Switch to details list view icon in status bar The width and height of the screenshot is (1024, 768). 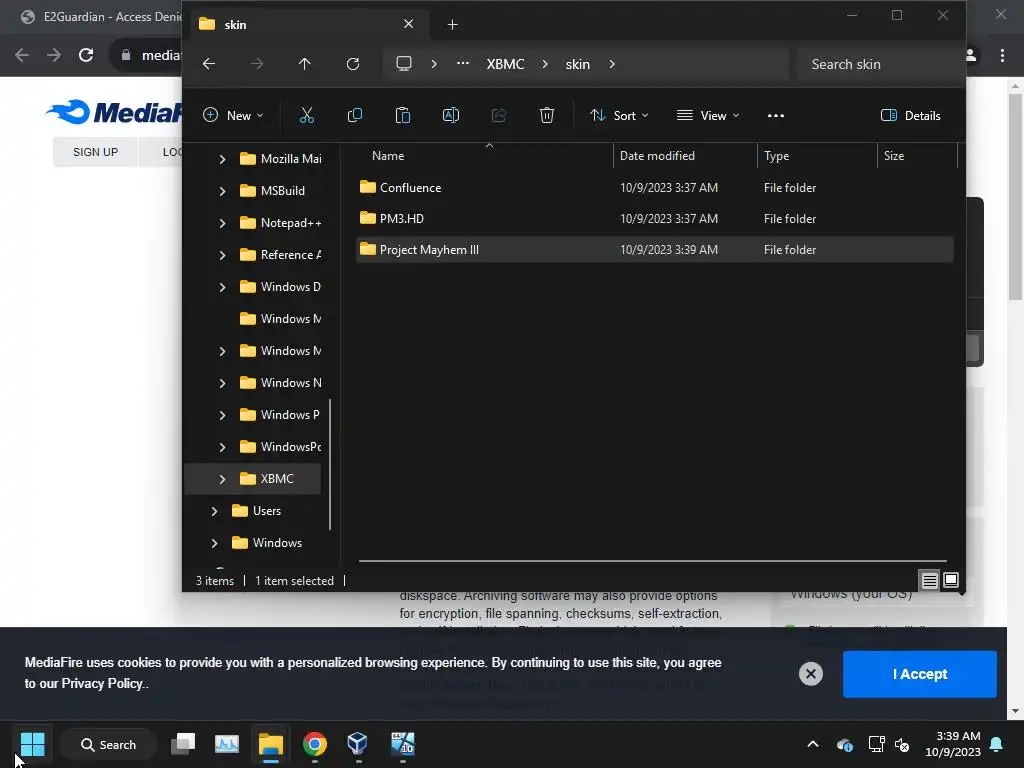click(929, 580)
